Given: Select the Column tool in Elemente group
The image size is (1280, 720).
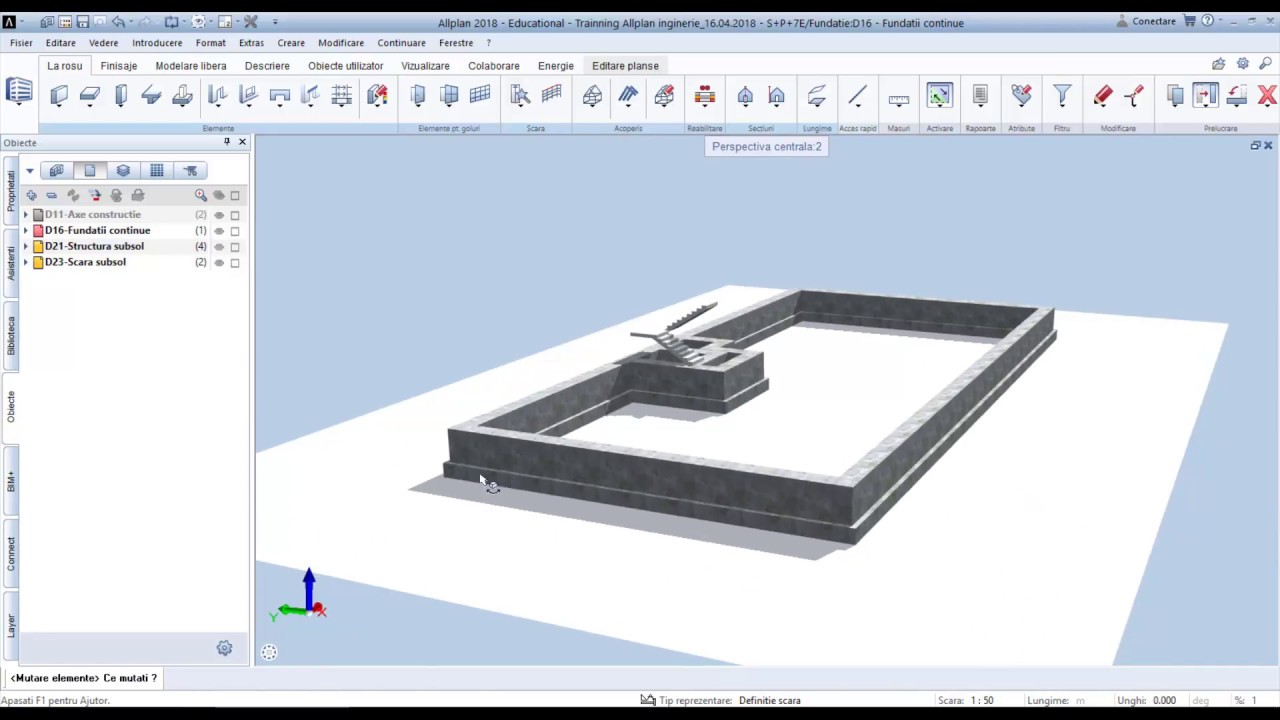Looking at the screenshot, I should click(121, 96).
